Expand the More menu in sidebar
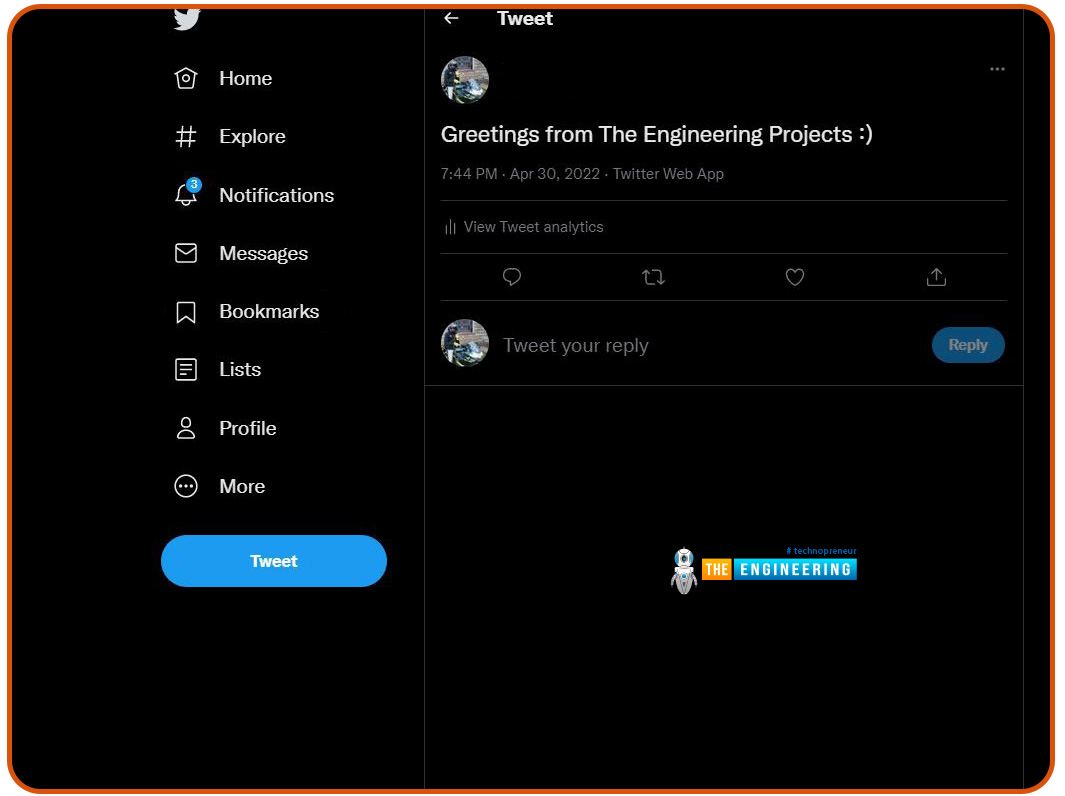This screenshot has height=796, width=1065. (x=241, y=487)
